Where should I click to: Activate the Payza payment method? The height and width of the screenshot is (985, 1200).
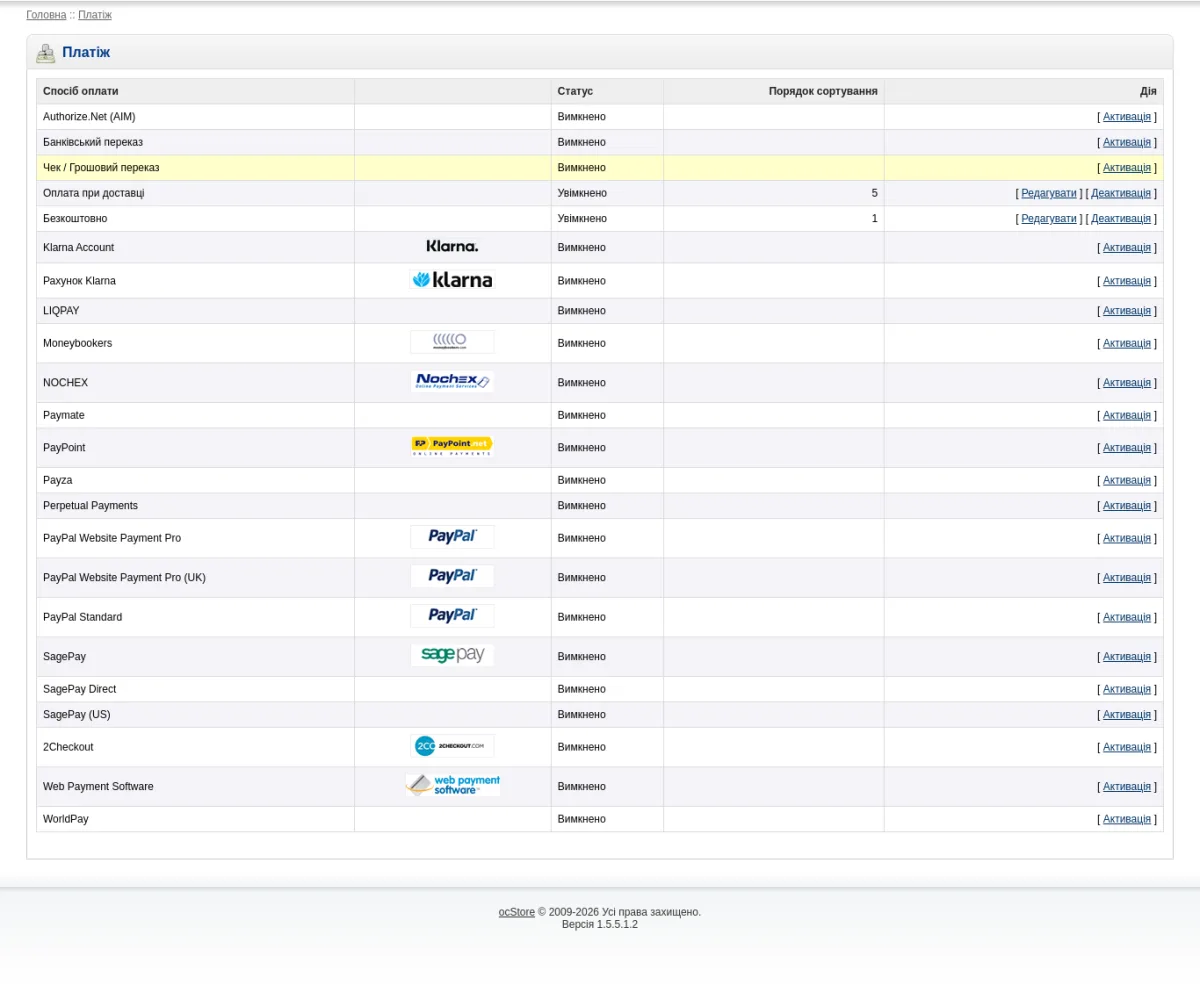coord(1127,480)
